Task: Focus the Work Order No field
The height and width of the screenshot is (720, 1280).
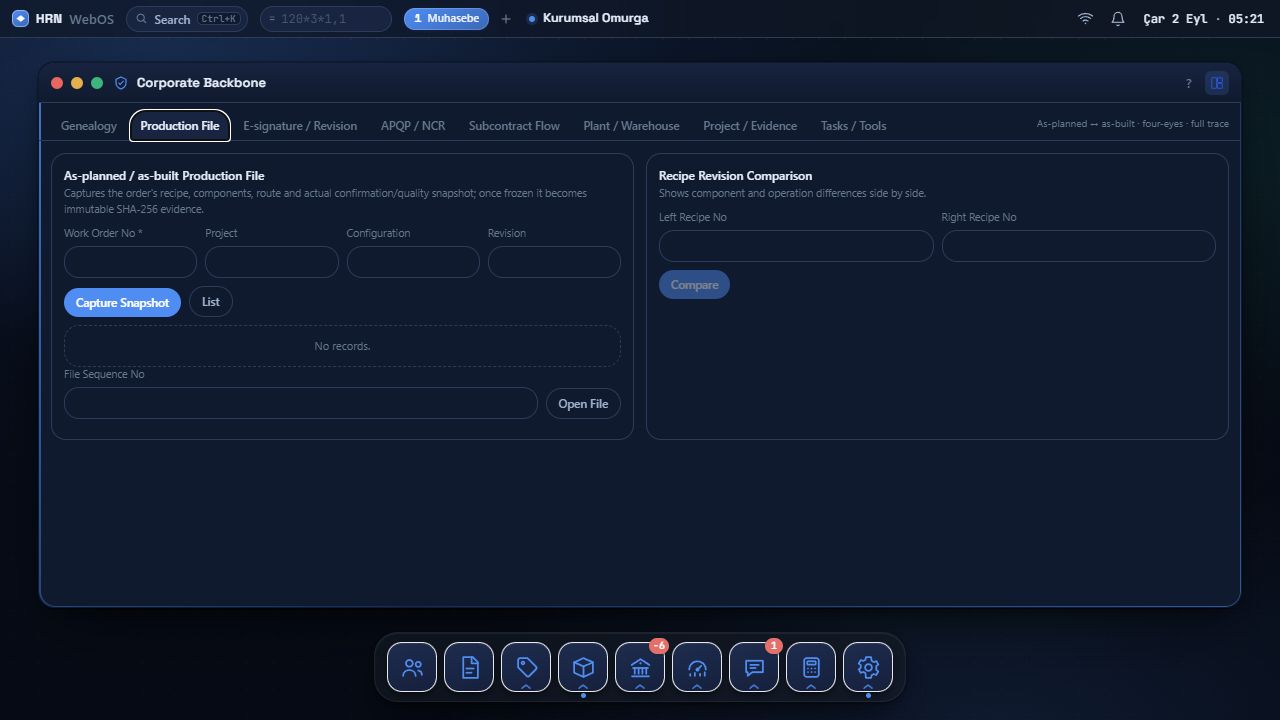Action: 130,262
